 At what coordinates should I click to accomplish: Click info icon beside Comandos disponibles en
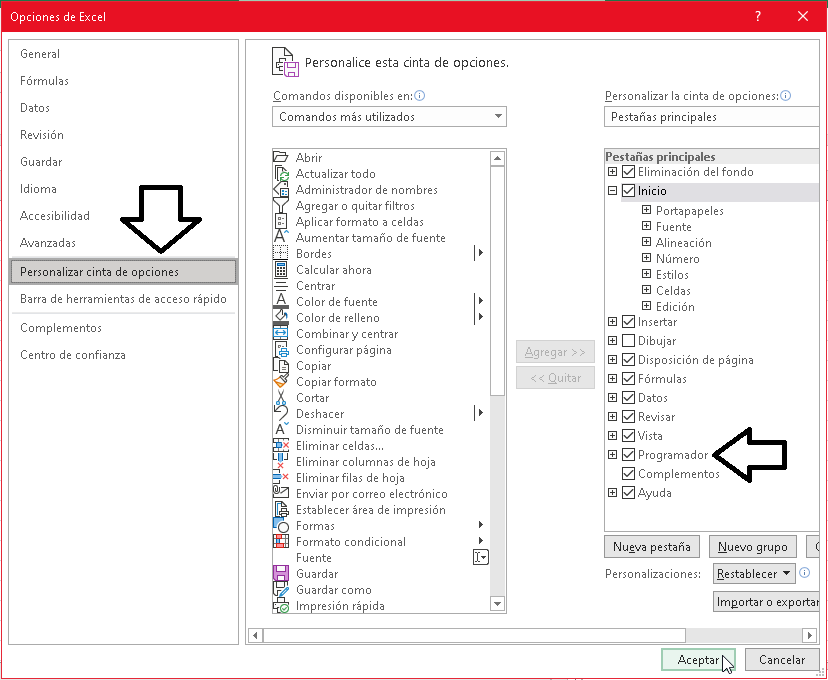point(420,96)
